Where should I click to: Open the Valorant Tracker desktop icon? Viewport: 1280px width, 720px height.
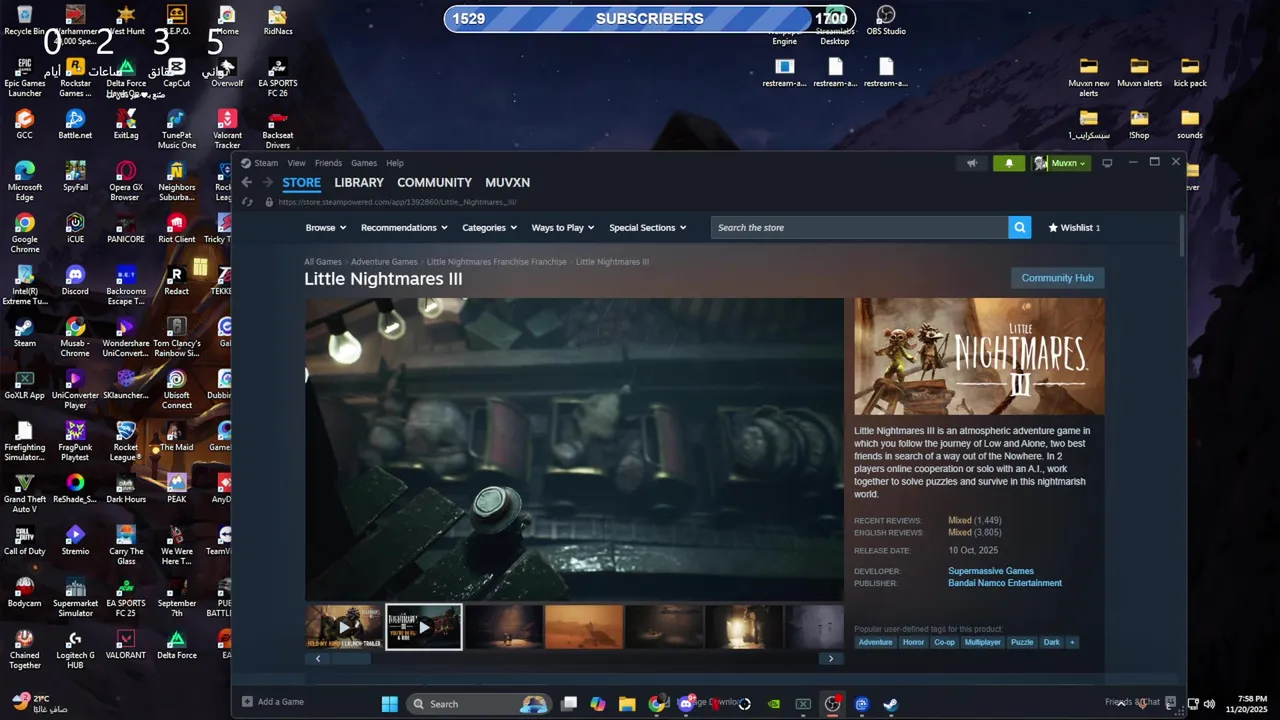(x=227, y=129)
